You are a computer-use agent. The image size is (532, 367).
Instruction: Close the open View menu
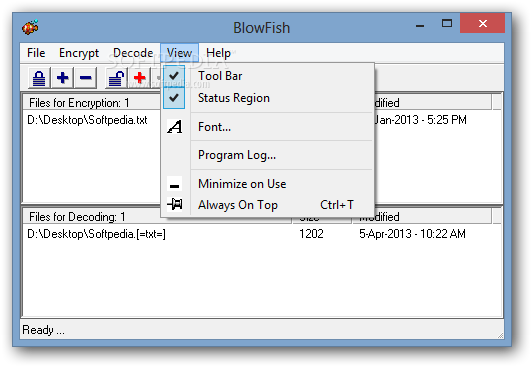(179, 53)
